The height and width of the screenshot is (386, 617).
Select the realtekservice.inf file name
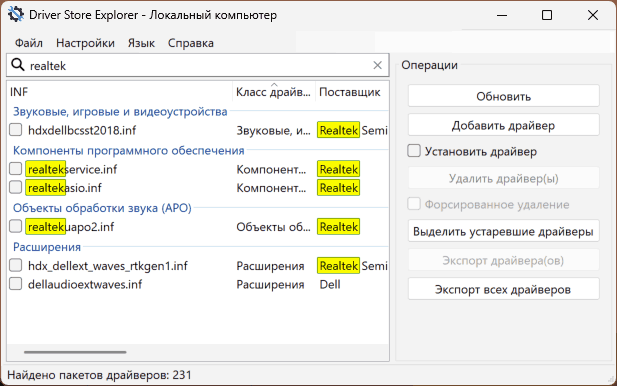(72, 169)
